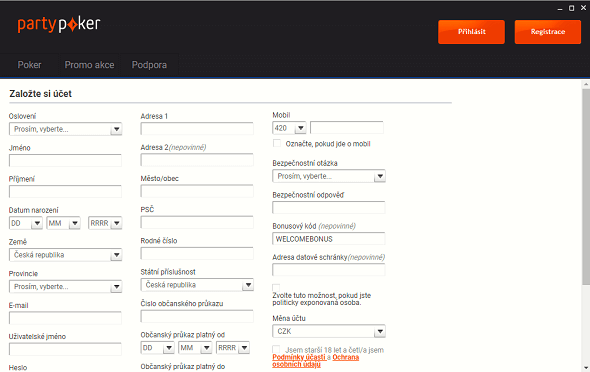Click the Adresa 2 input field
The height and width of the screenshot is (372, 590).
[197, 160]
